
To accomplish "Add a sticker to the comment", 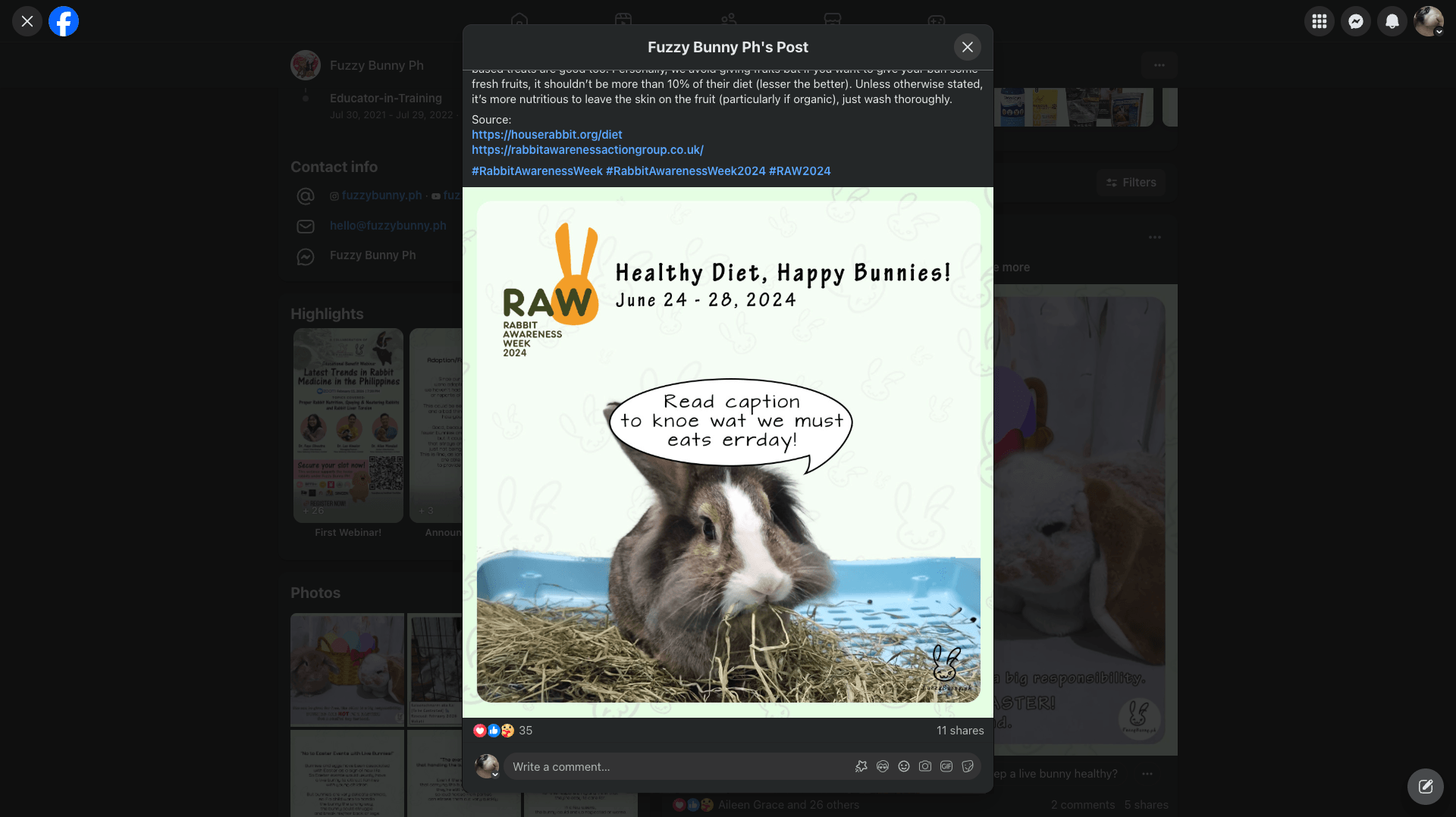I will pyautogui.click(x=967, y=766).
